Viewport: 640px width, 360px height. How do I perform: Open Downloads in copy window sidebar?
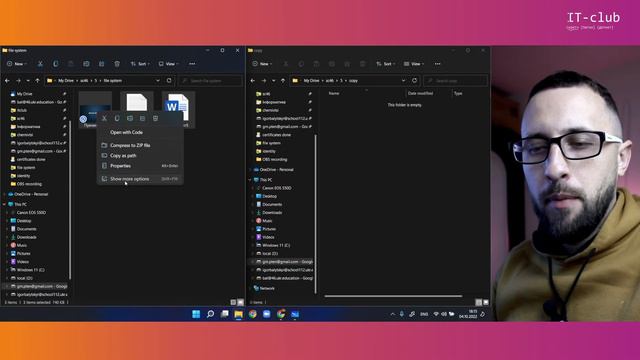272,213
